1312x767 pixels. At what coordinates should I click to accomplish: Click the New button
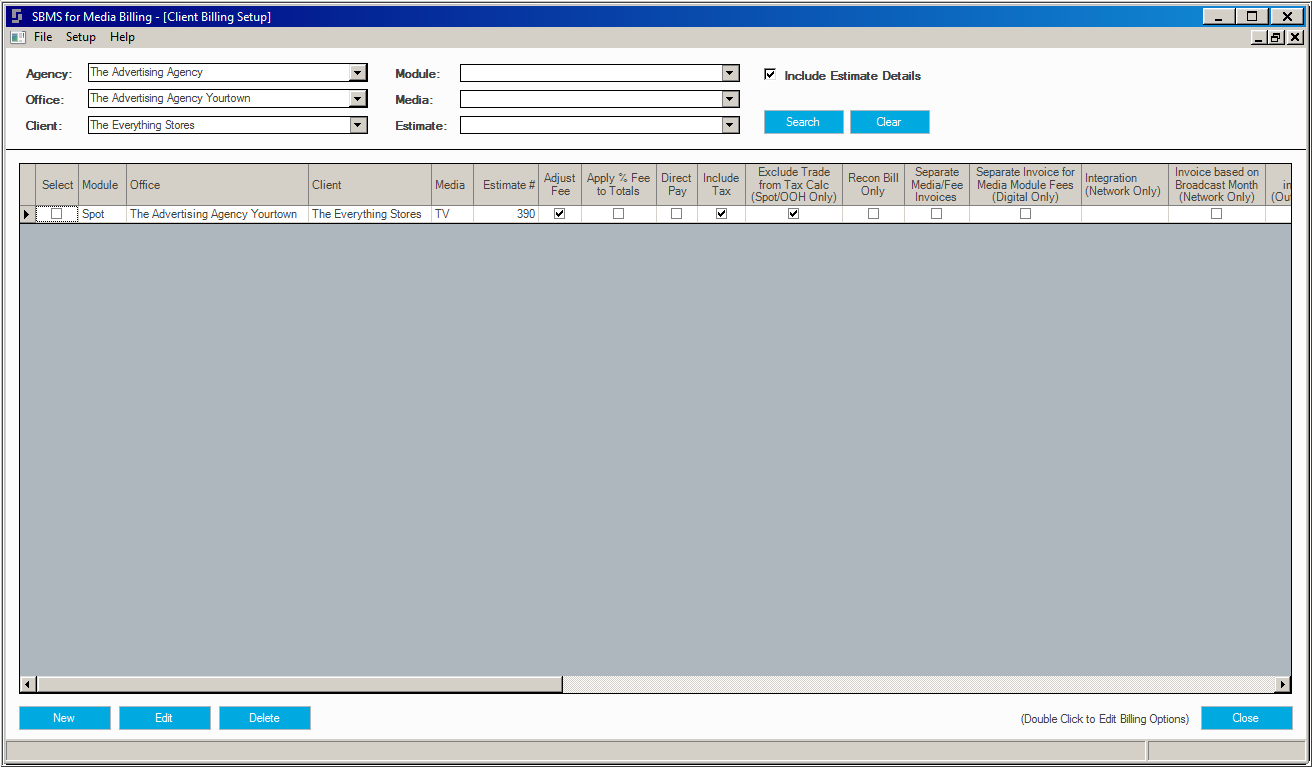point(64,718)
